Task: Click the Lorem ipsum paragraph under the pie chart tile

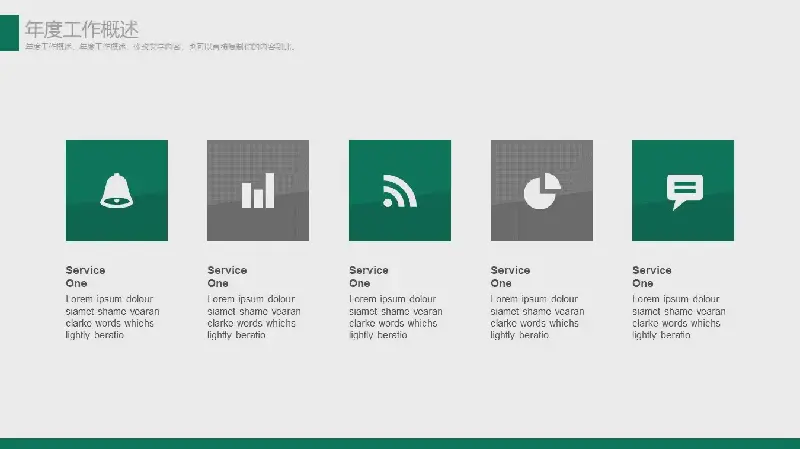Action: click(x=537, y=317)
